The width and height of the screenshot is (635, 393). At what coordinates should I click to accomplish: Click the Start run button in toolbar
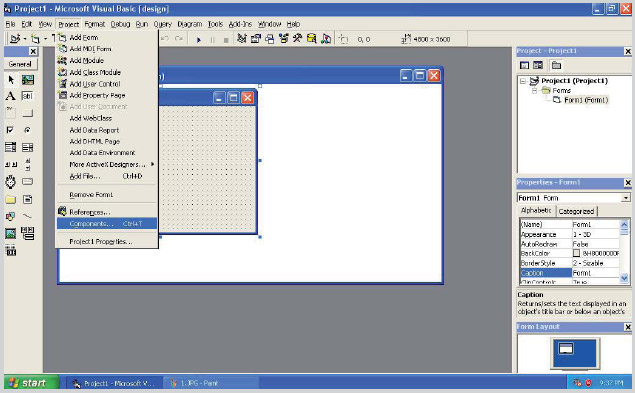point(198,40)
